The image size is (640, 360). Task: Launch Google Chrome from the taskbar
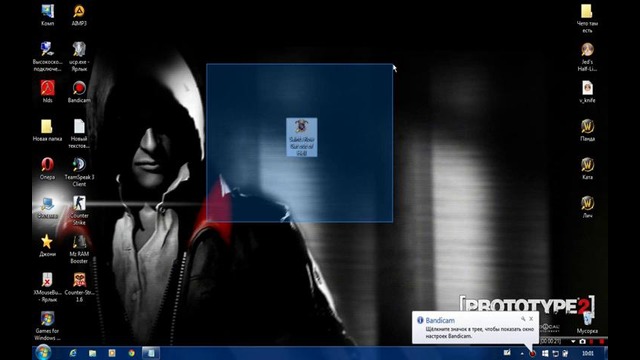point(131,353)
